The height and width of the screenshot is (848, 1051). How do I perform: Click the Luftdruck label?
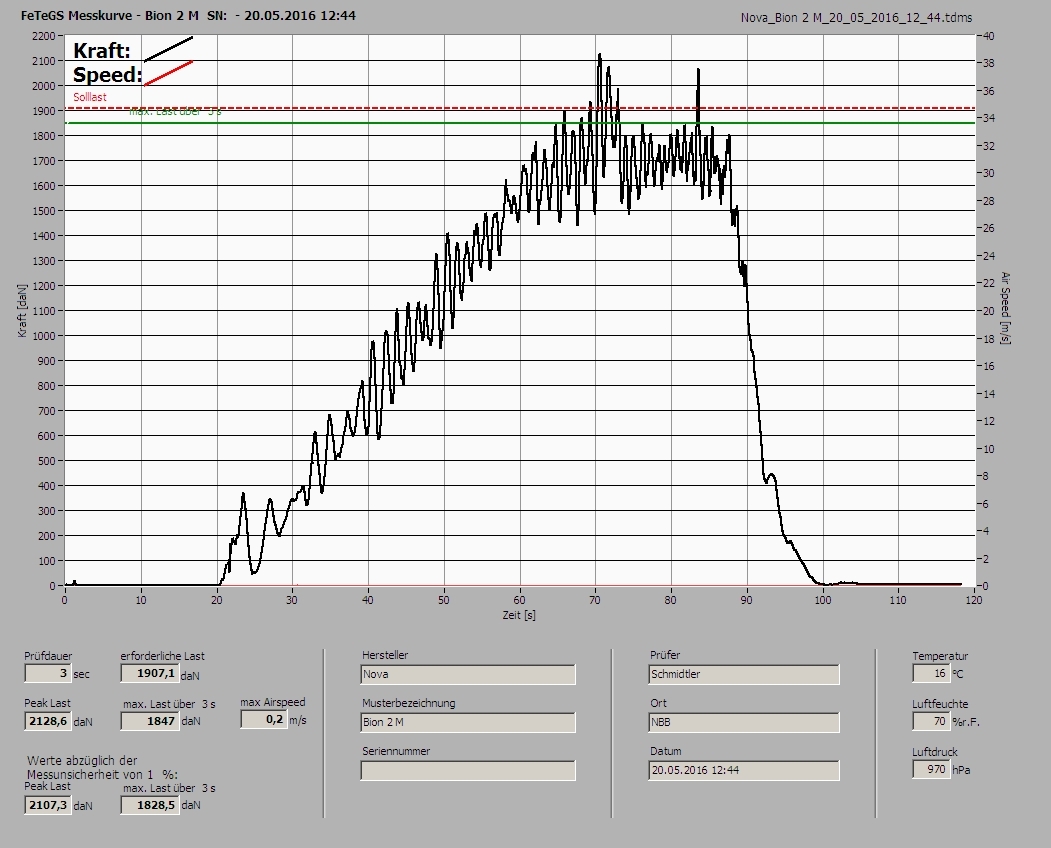coord(934,752)
